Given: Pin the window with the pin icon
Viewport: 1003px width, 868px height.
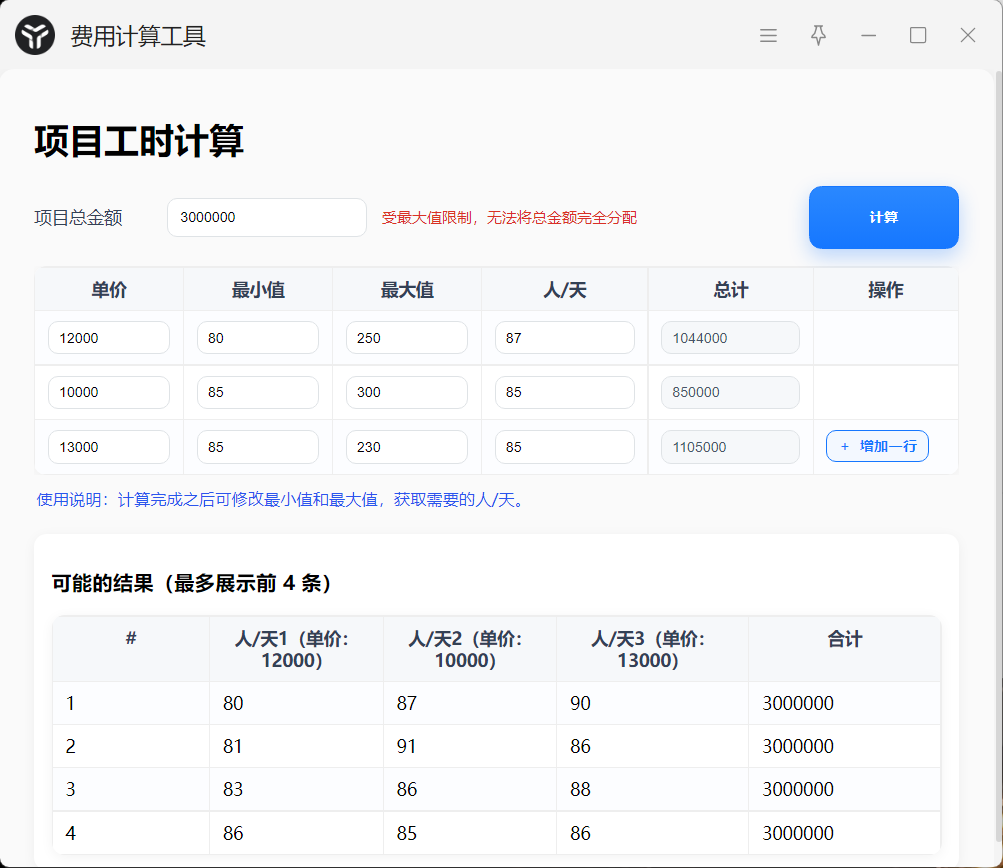Looking at the screenshot, I should point(818,35).
